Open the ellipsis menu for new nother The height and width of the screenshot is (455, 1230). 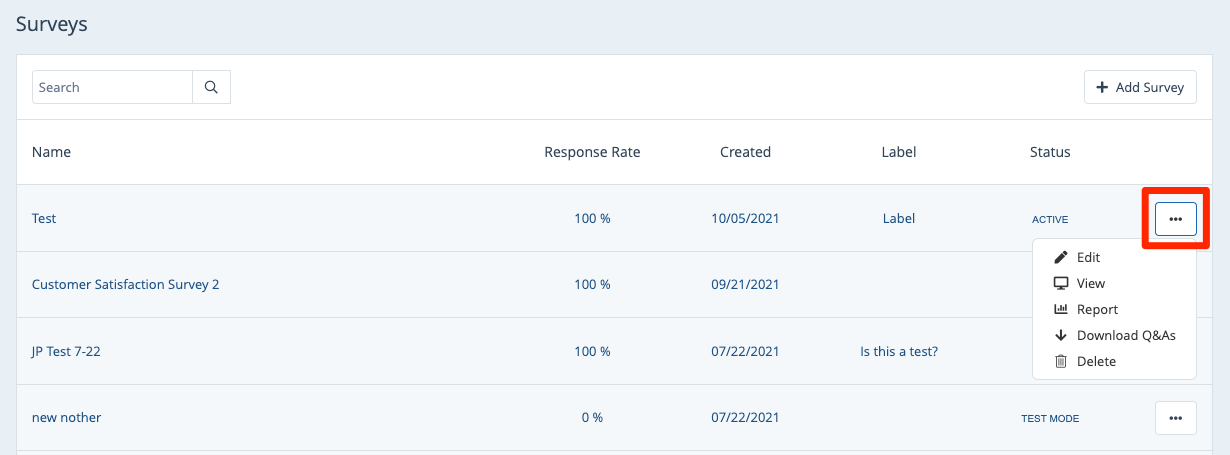click(x=1175, y=417)
